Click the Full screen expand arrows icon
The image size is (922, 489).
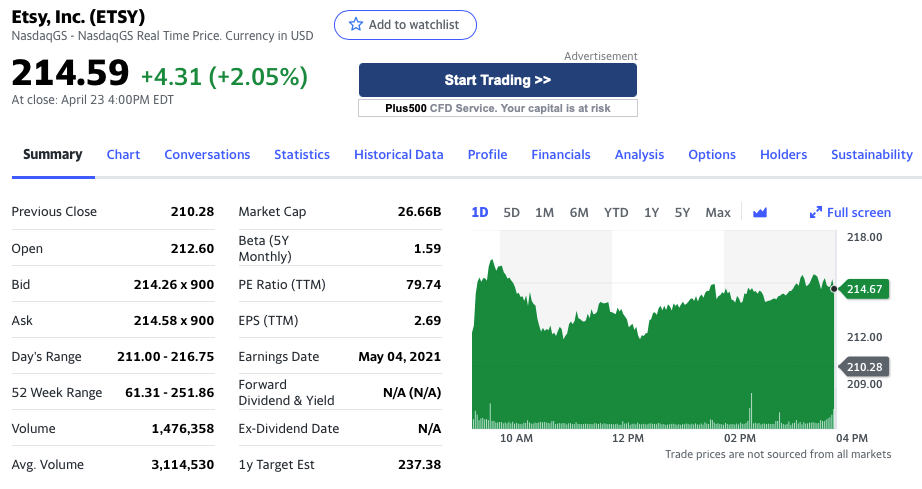pos(816,212)
